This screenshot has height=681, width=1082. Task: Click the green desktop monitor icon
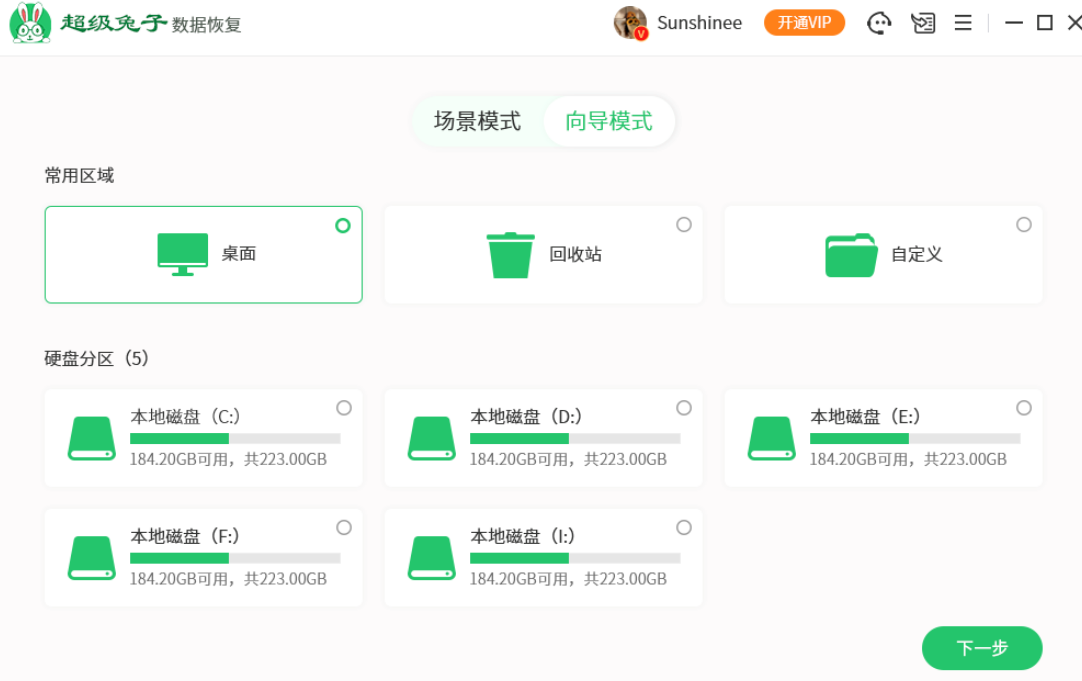(x=183, y=254)
